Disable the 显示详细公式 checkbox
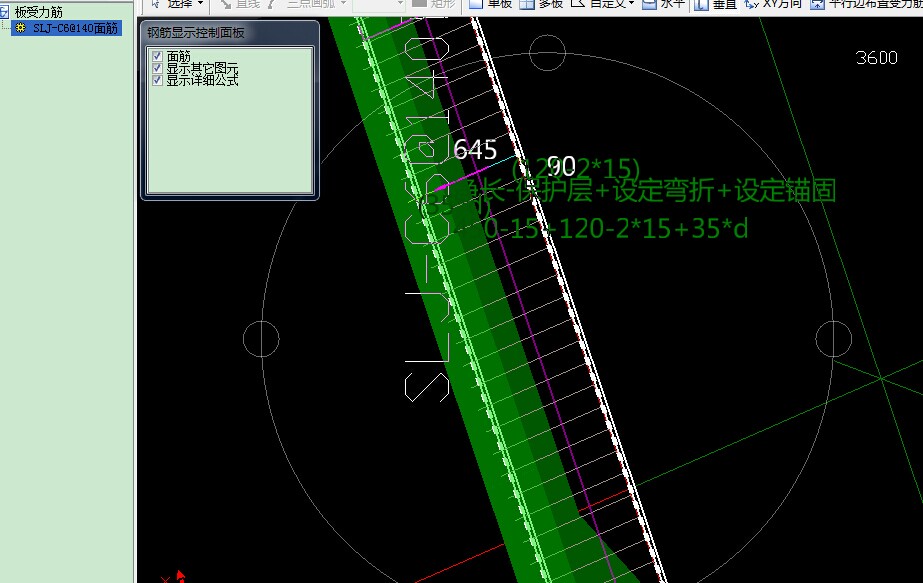 [x=157, y=80]
